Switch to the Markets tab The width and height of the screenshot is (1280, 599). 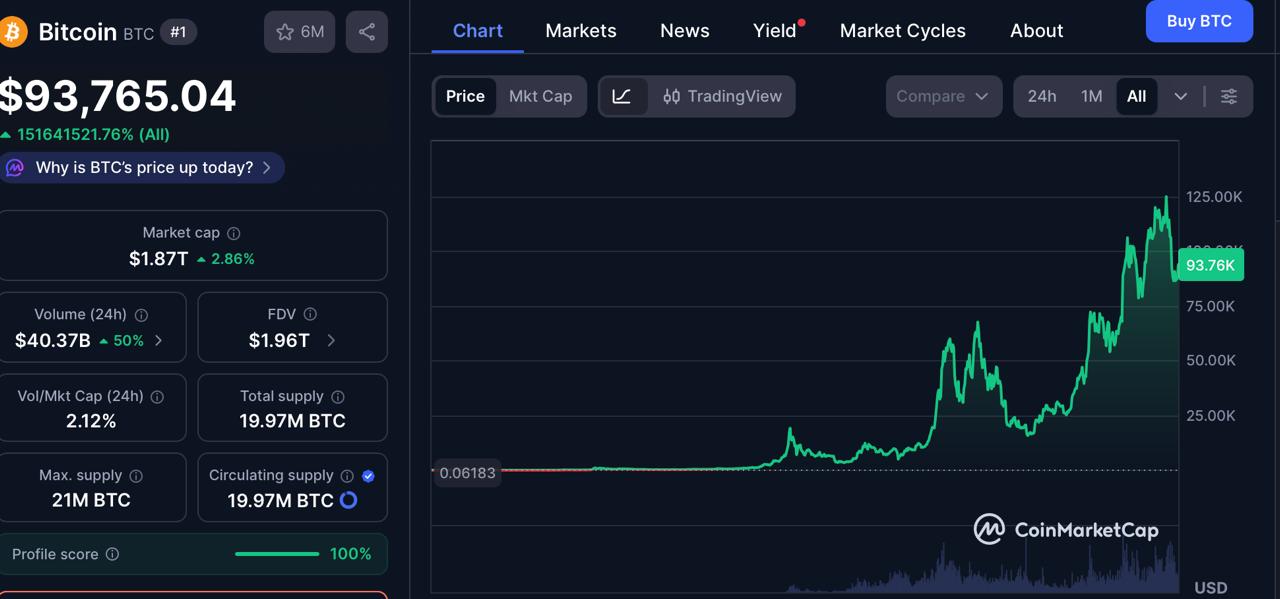(x=580, y=31)
